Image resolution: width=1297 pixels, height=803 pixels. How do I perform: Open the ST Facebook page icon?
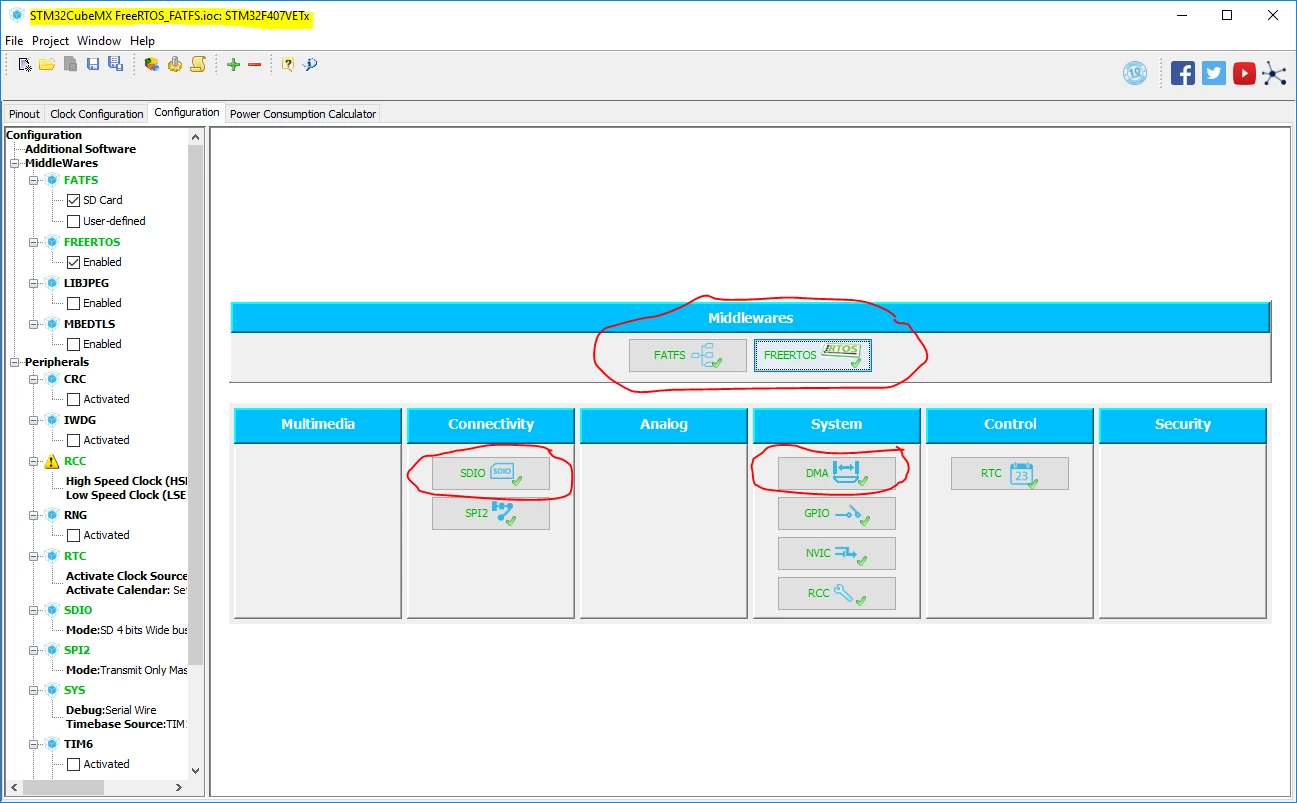(1183, 72)
